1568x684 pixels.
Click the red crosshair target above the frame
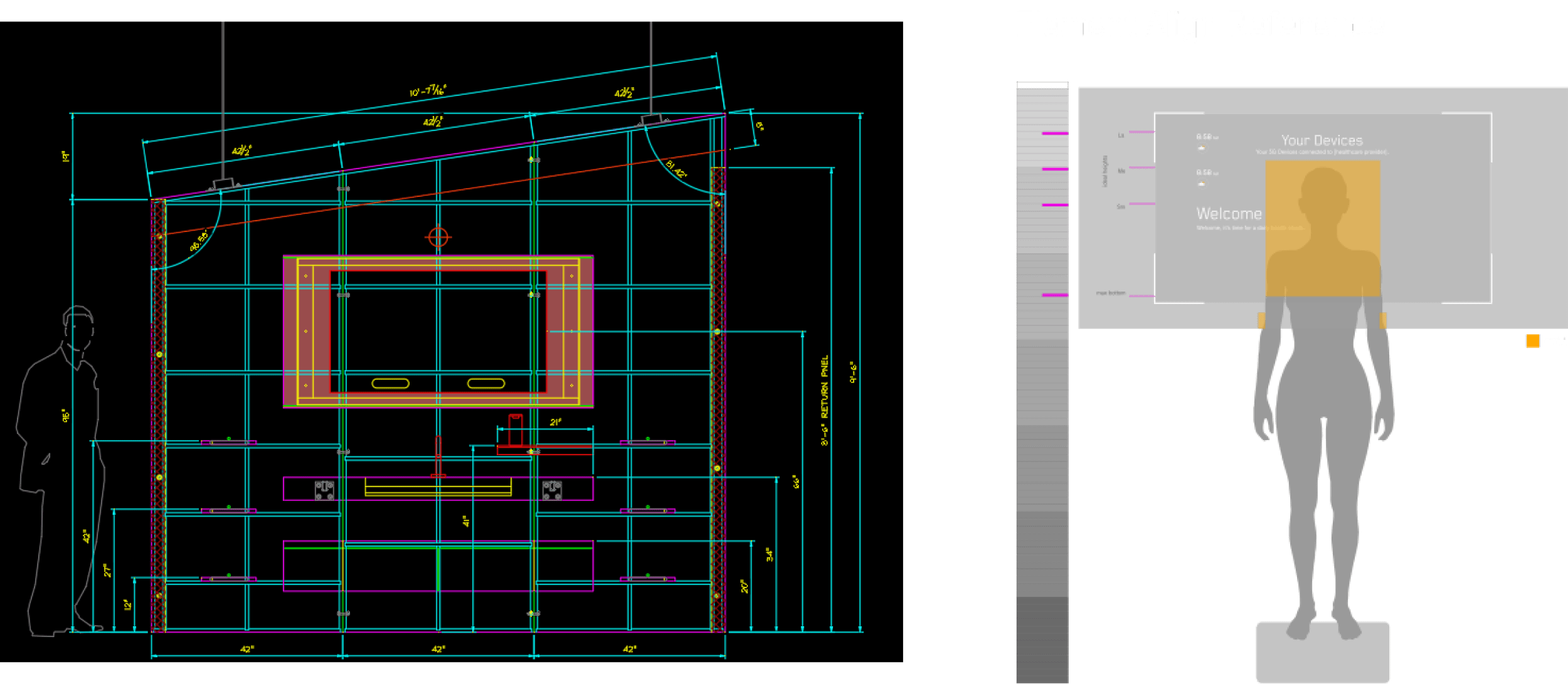point(438,237)
